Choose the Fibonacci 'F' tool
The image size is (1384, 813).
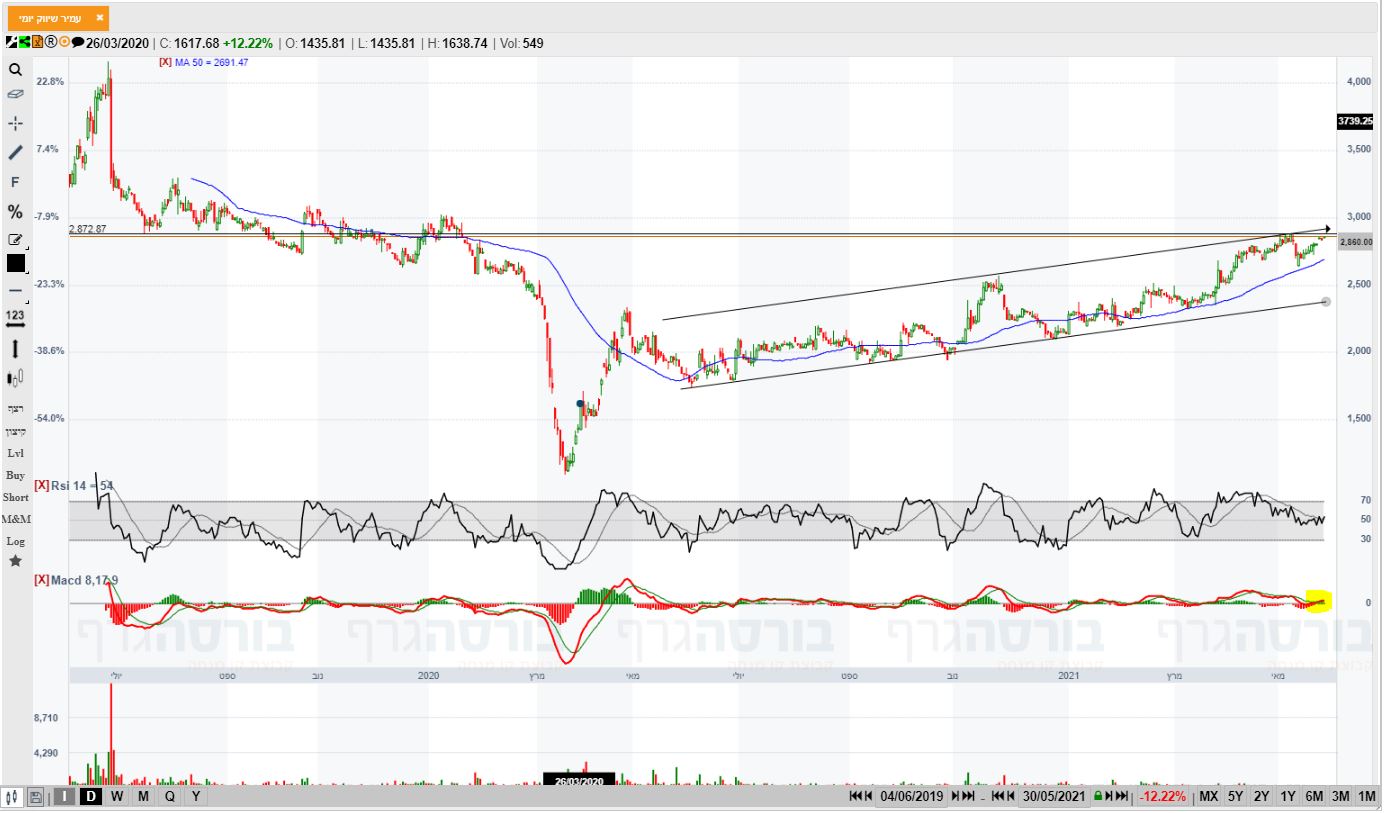pos(15,182)
